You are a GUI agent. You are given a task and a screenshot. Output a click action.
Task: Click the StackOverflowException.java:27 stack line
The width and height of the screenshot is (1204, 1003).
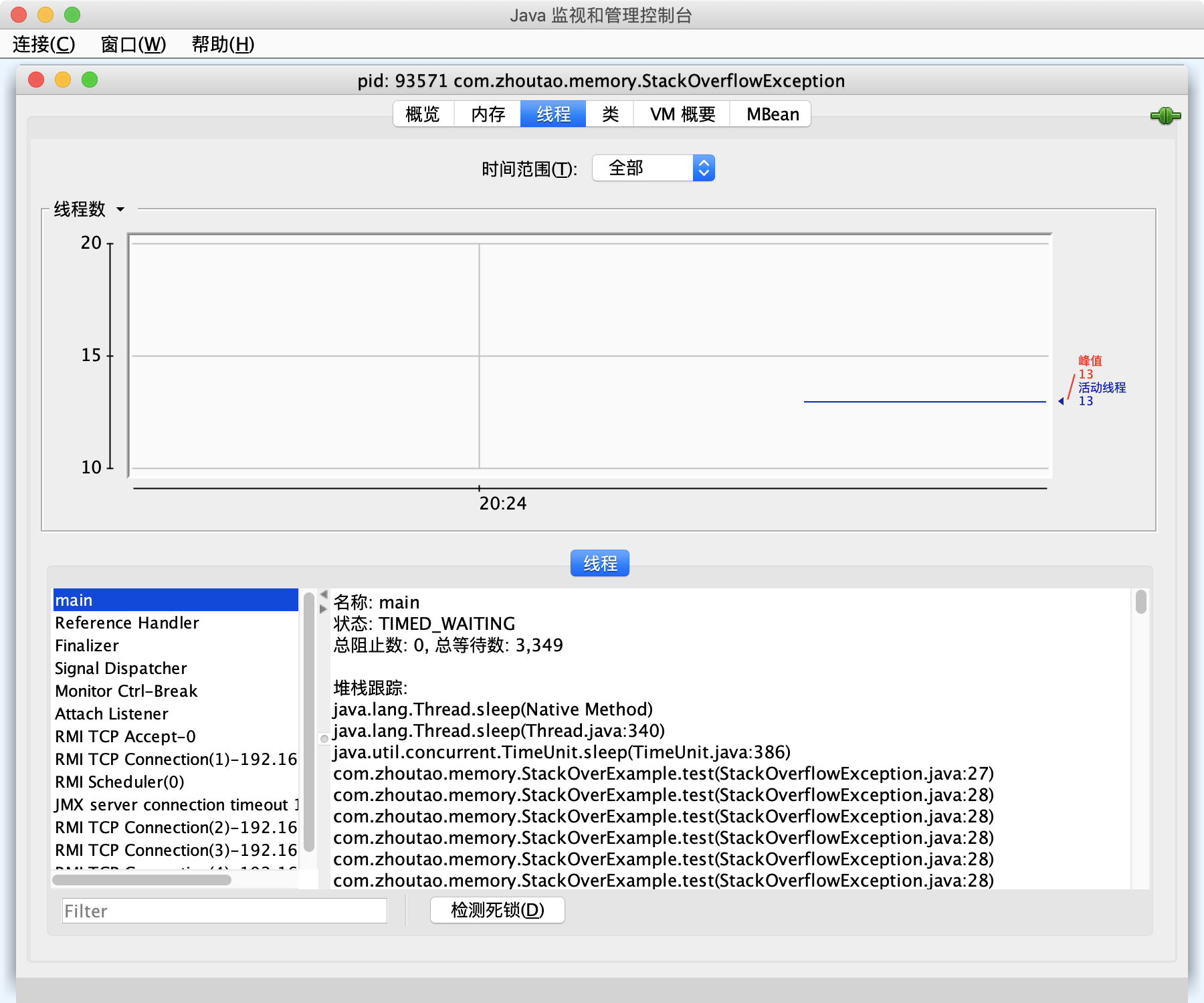coord(664,773)
